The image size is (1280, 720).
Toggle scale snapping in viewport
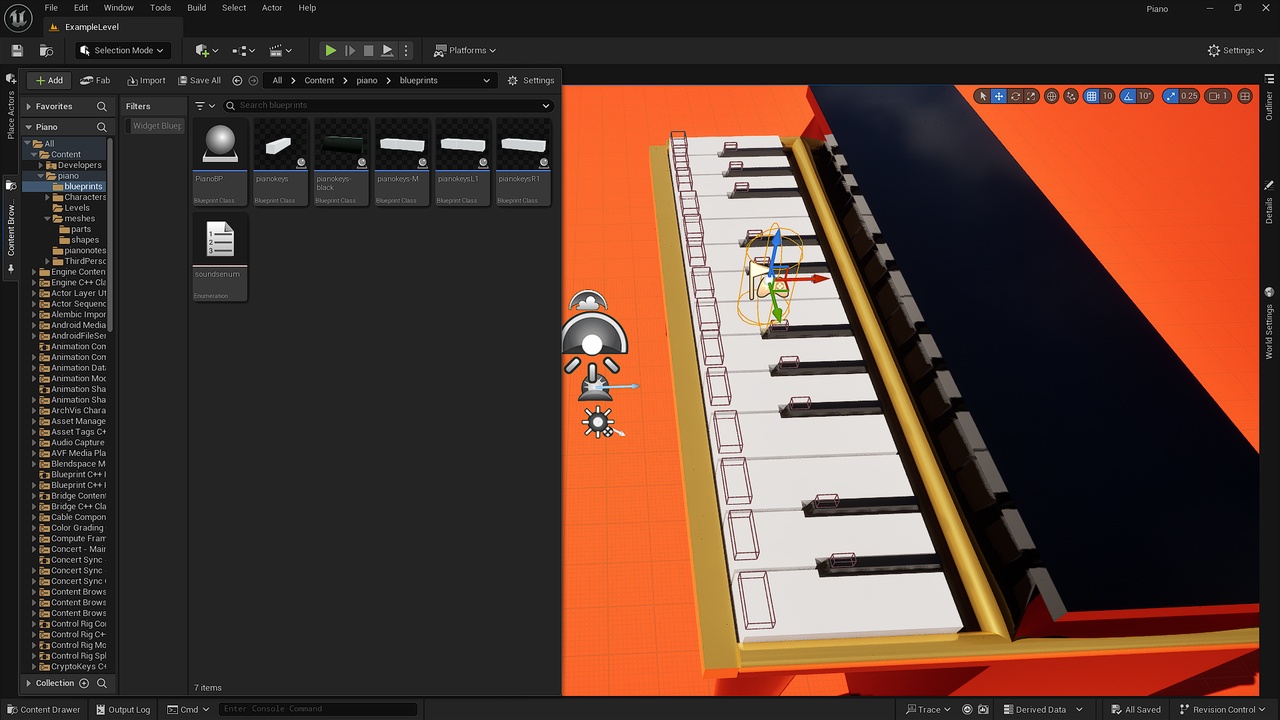click(1169, 96)
